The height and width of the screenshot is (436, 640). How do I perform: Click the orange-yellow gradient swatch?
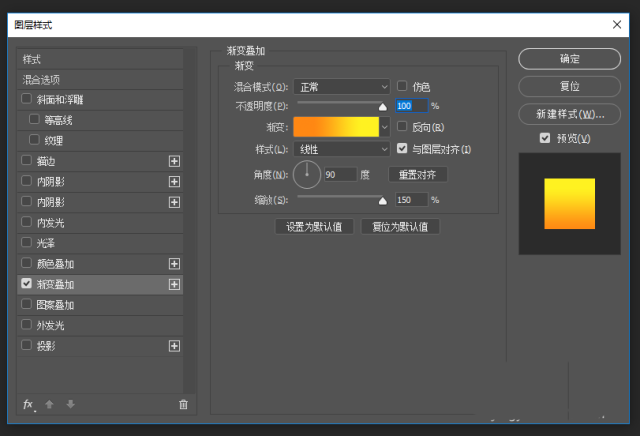[336, 127]
